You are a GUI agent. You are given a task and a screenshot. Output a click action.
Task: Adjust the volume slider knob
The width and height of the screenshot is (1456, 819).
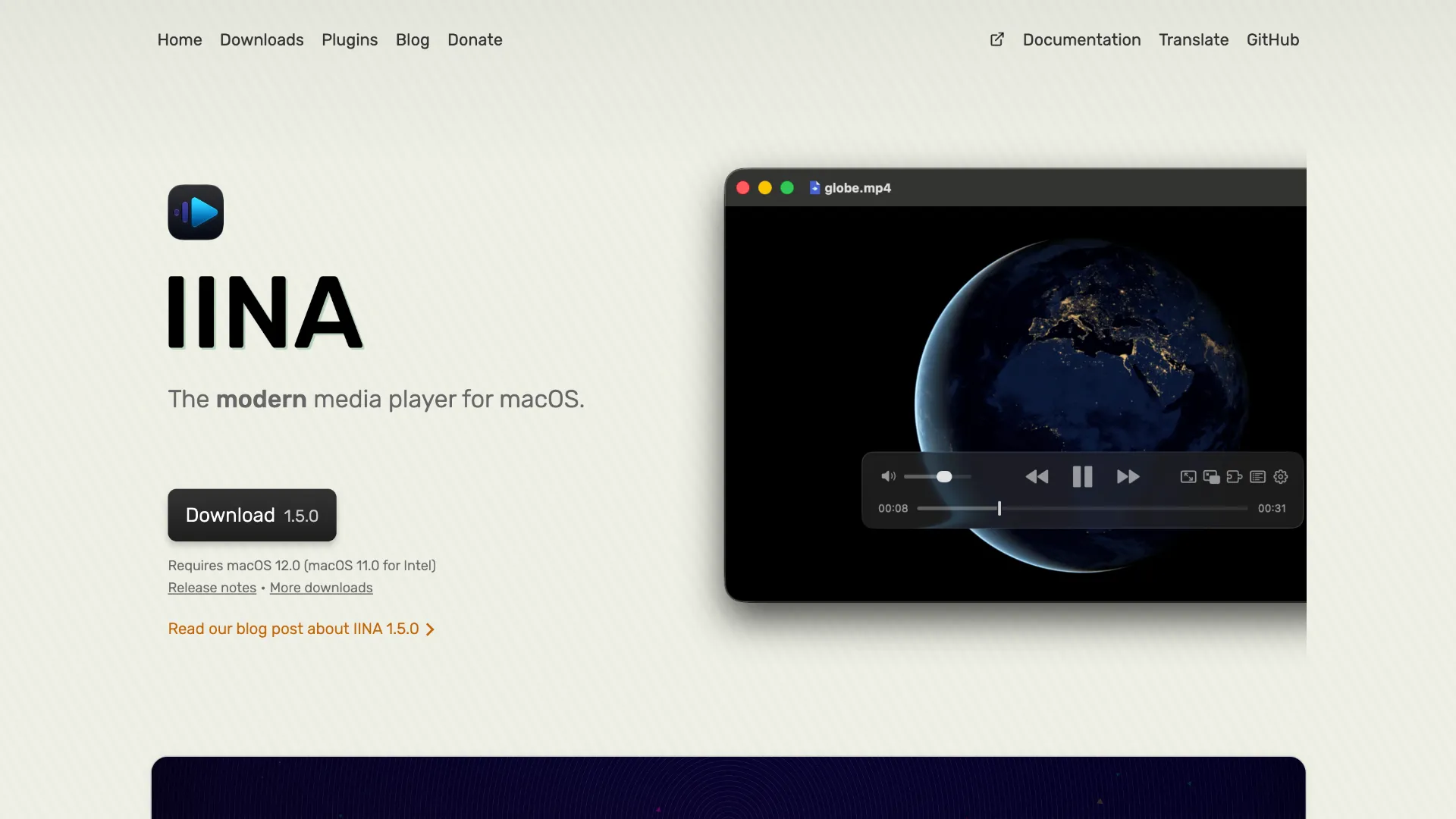pos(944,476)
